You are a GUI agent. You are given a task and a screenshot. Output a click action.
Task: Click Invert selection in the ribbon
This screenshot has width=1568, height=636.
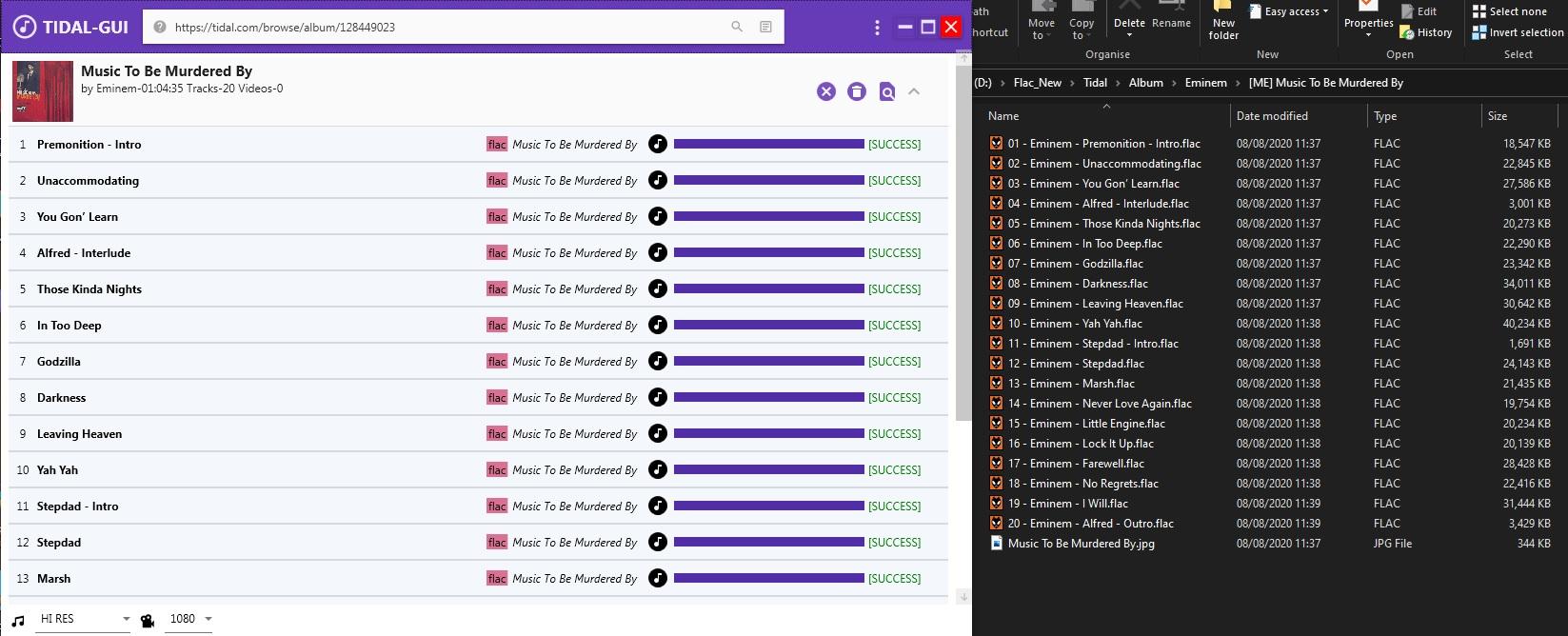pos(1518,32)
